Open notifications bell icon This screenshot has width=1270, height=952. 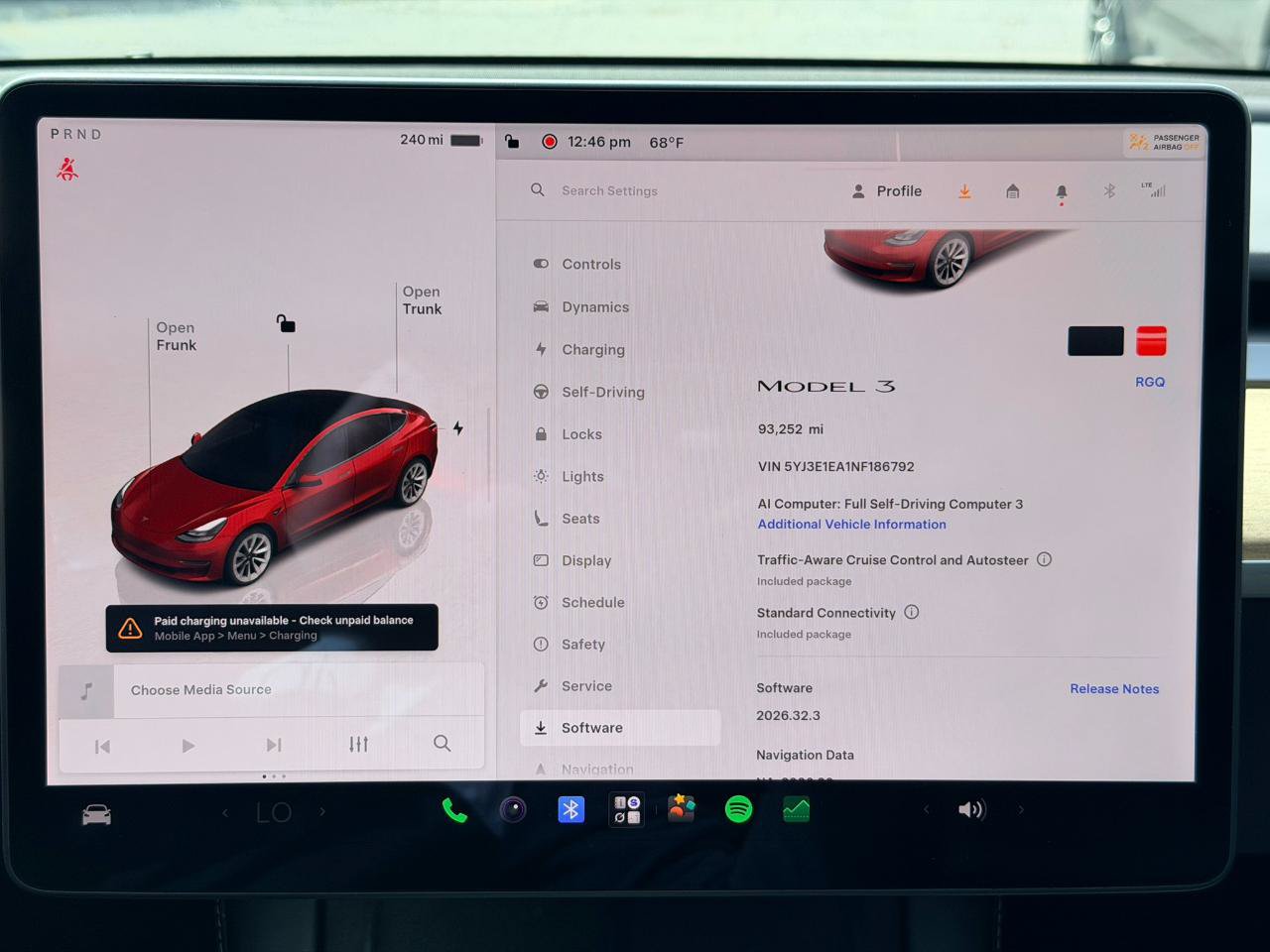click(x=1061, y=192)
